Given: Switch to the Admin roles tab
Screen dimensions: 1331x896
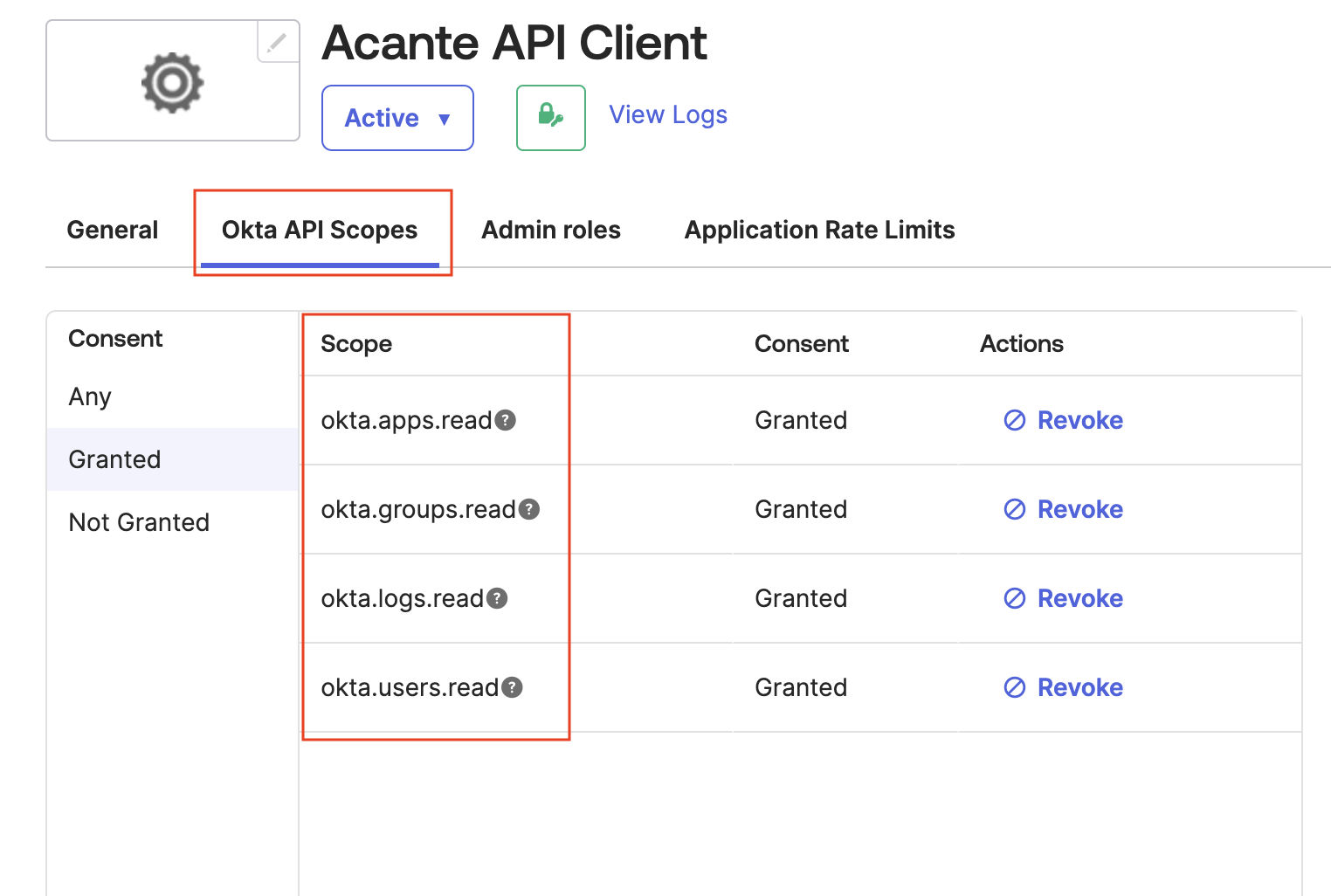Looking at the screenshot, I should [x=551, y=230].
